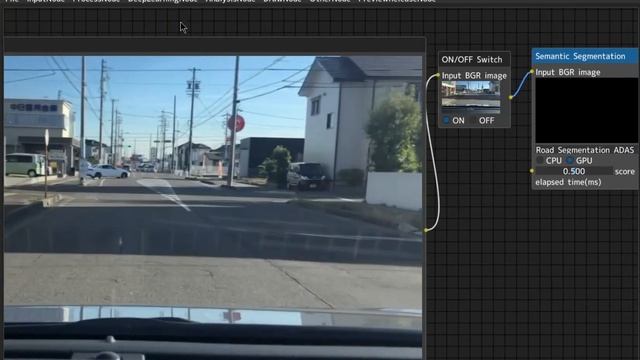
Task: Click 'Input BGR image' label in ON/OFF Switch
Action: point(474,76)
